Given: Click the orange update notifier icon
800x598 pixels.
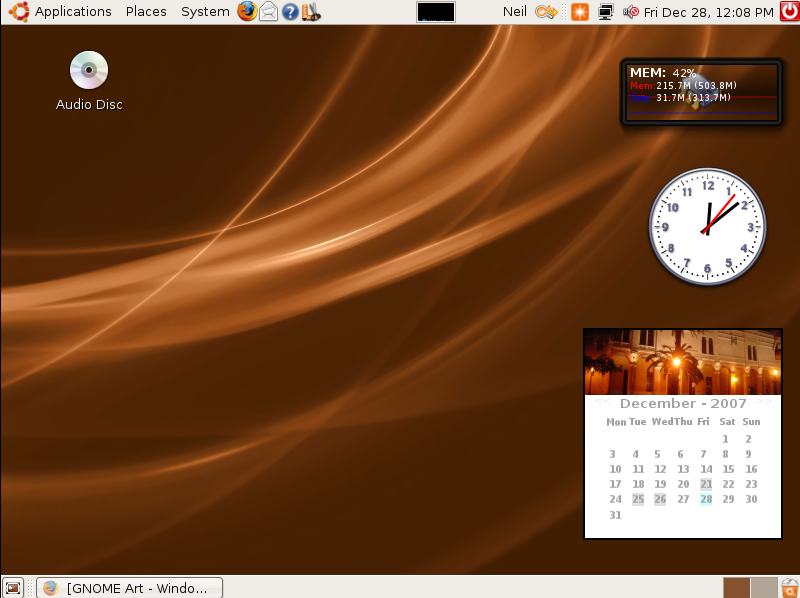Looking at the screenshot, I should click(580, 12).
